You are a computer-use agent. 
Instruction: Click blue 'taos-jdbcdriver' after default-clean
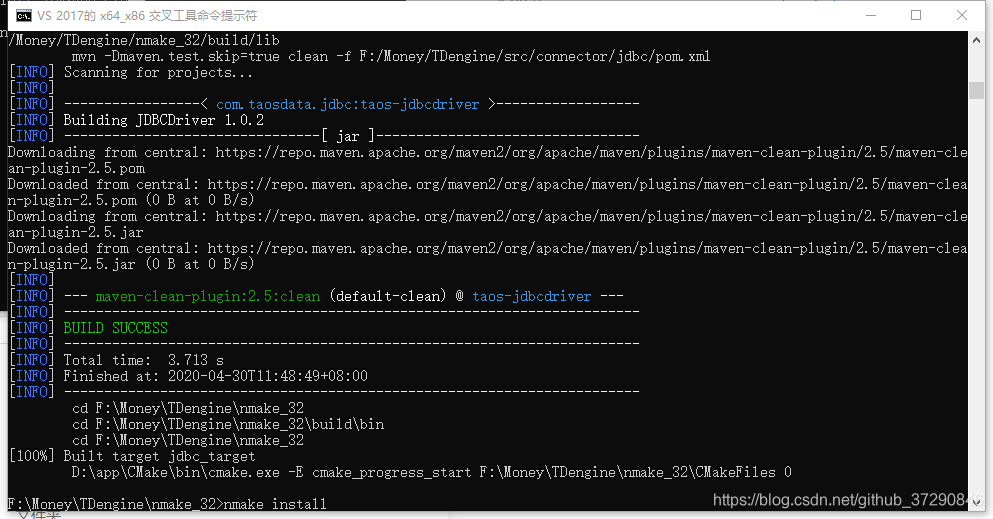click(x=531, y=296)
